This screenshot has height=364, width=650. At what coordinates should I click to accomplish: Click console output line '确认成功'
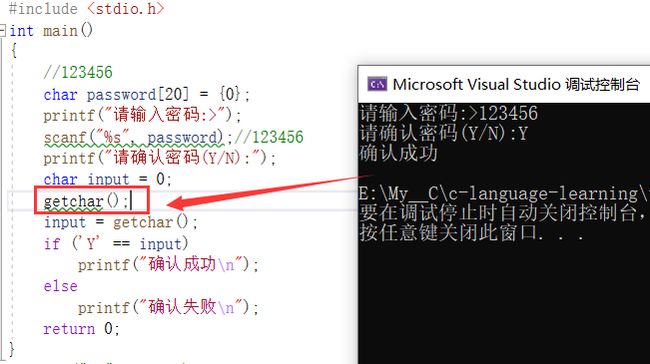[x=399, y=153]
